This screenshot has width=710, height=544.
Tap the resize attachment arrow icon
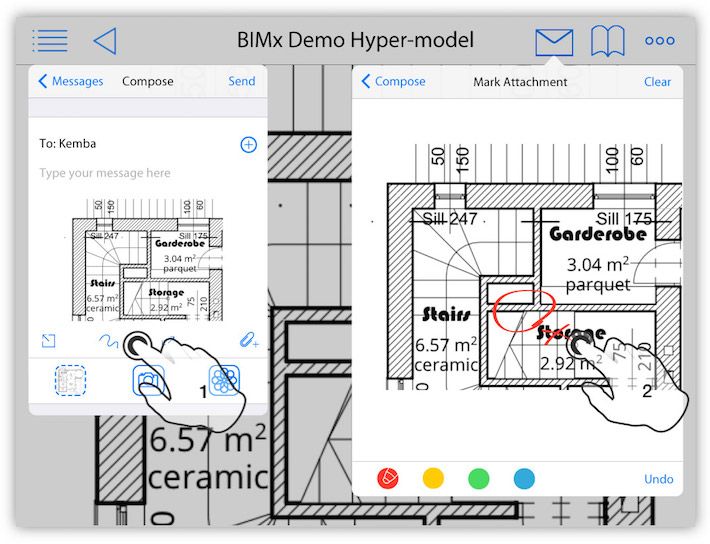tap(48, 342)
